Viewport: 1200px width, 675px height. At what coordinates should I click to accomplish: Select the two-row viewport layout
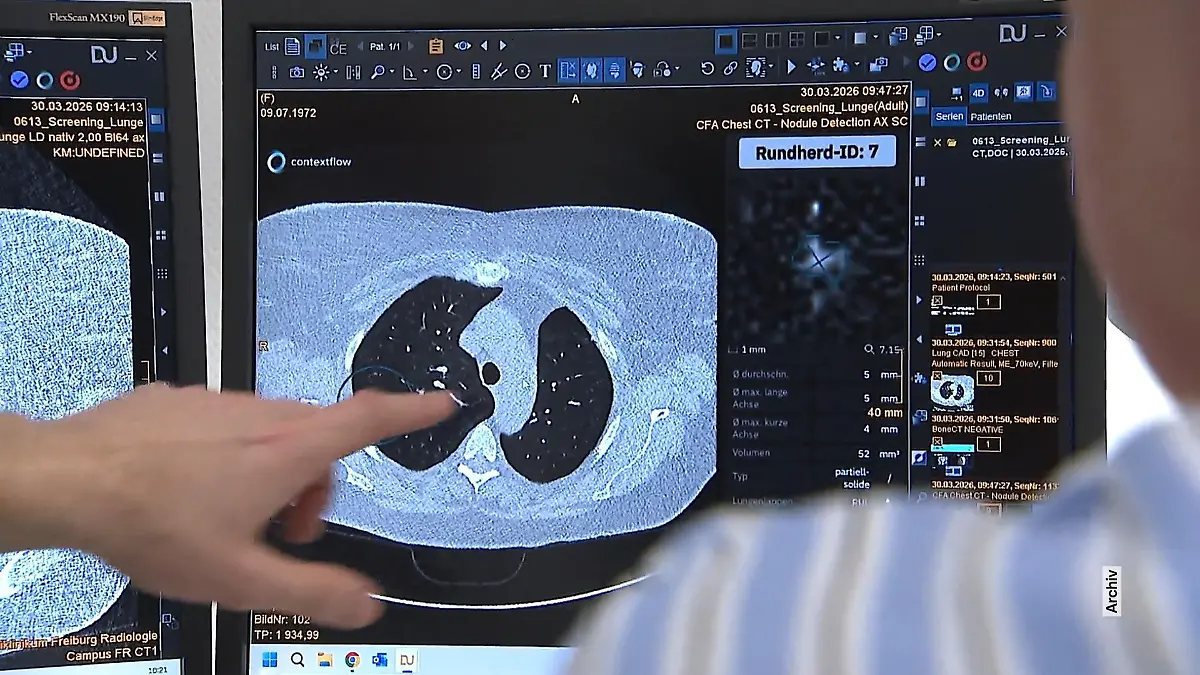[x=750, y=40]
